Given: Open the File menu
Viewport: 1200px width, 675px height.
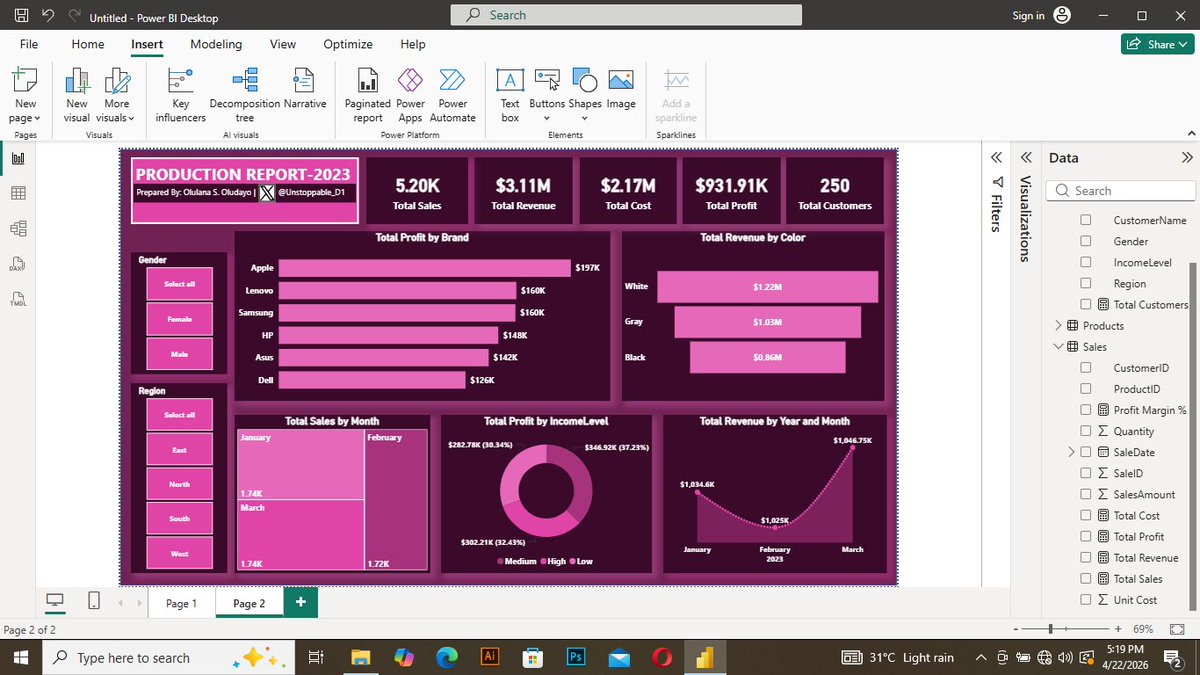Looking at the screenshot, I should click(29, 44).
